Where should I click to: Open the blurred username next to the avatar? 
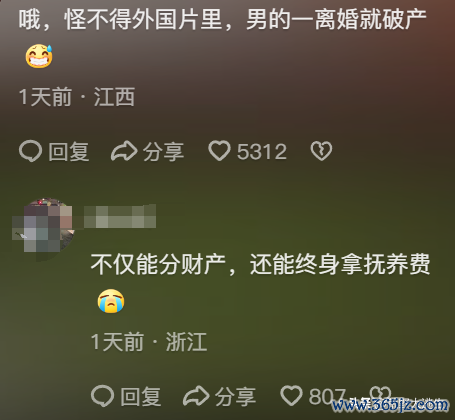pyautogui.click(x=120, y=217)
